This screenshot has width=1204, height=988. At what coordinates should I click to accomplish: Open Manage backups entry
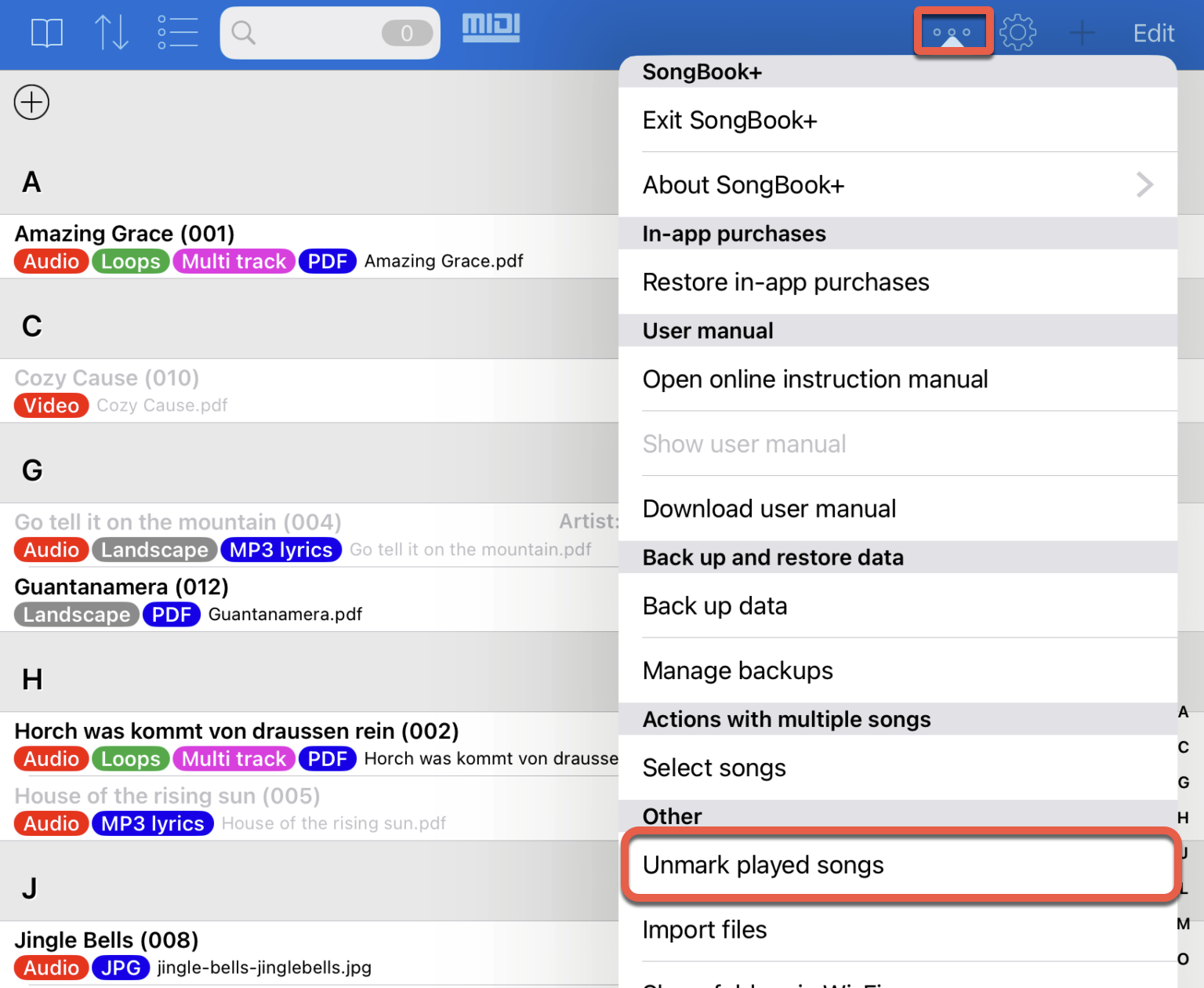pos(898,671)
